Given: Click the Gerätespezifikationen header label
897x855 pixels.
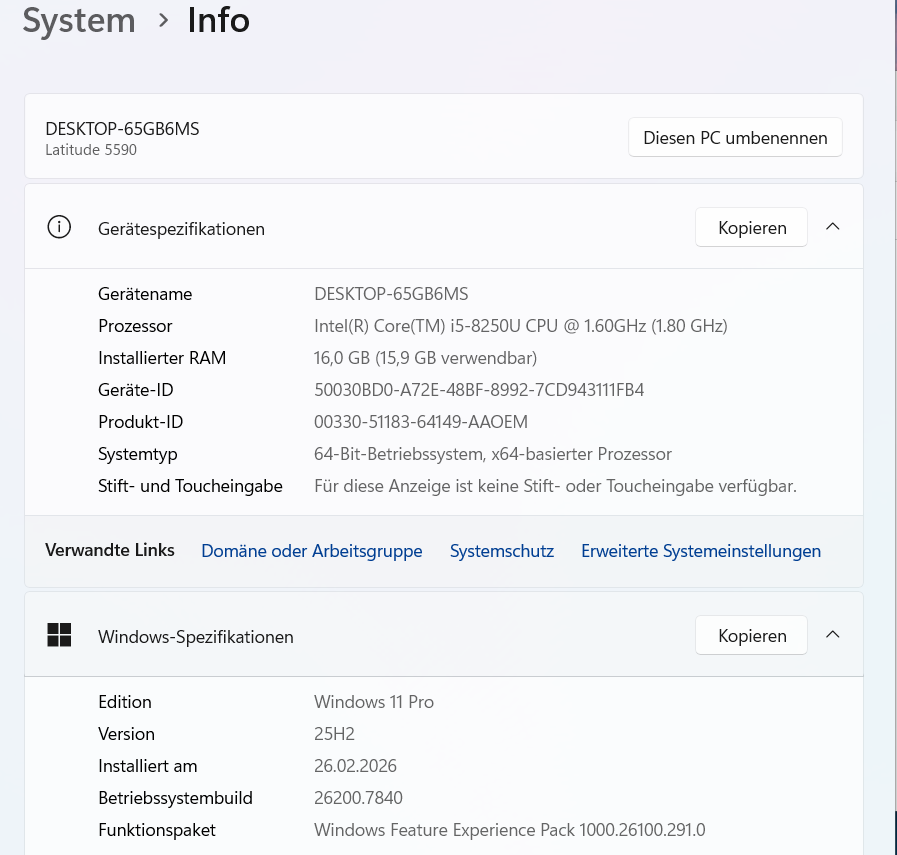Looking at the screenshot, I should (181, 229).
